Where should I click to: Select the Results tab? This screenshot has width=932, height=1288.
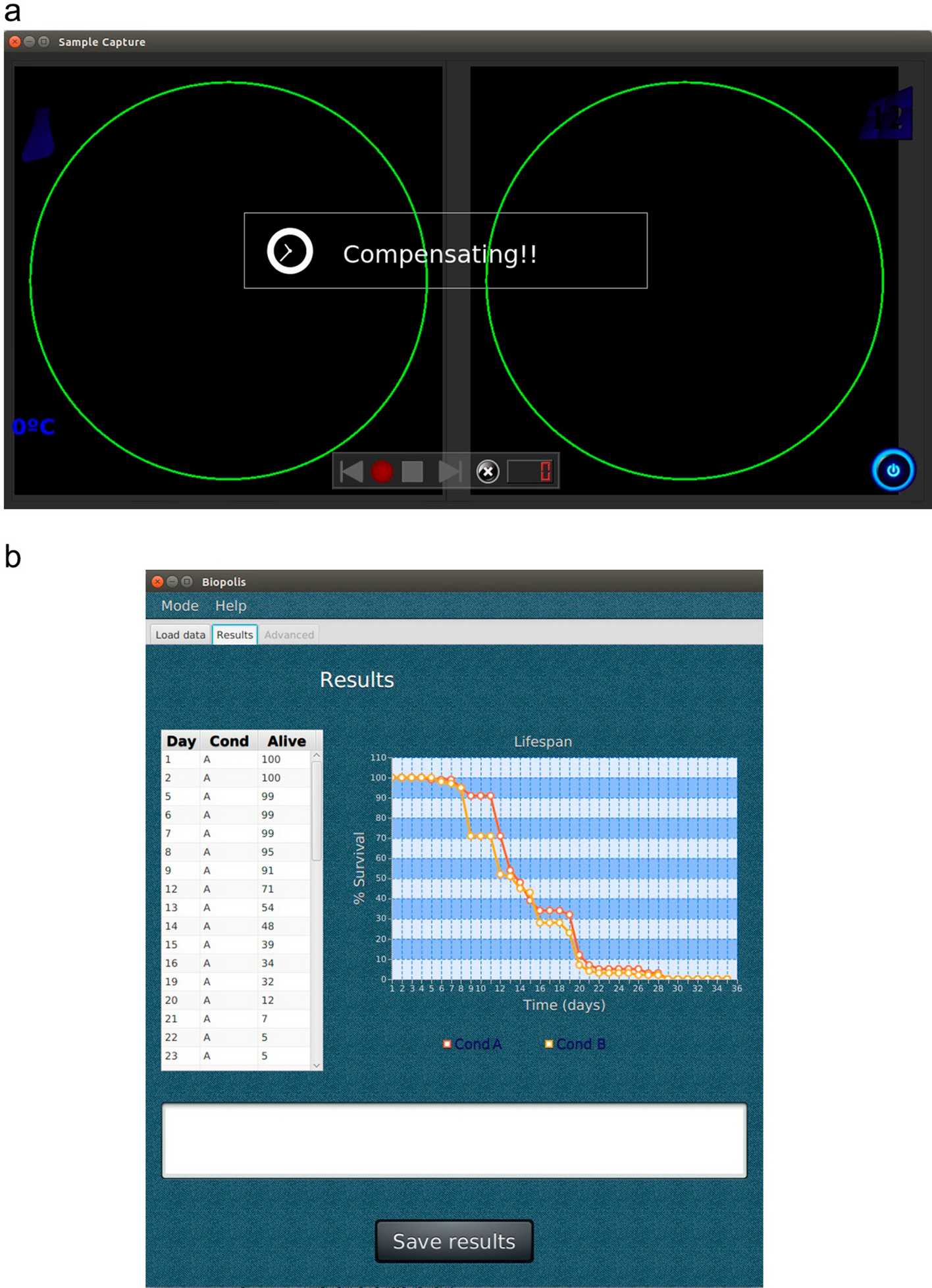click(235, 635)
